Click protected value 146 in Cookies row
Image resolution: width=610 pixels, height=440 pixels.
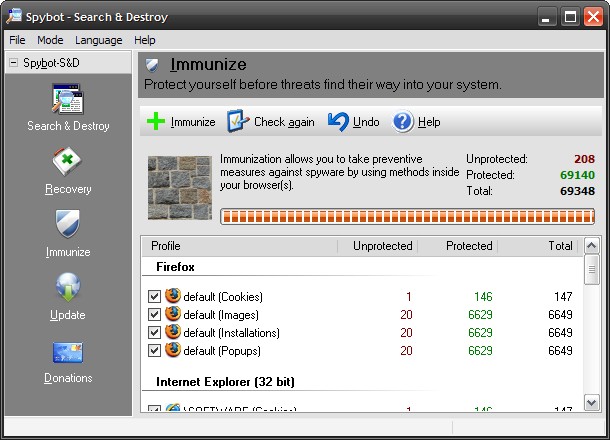(483, 297)
